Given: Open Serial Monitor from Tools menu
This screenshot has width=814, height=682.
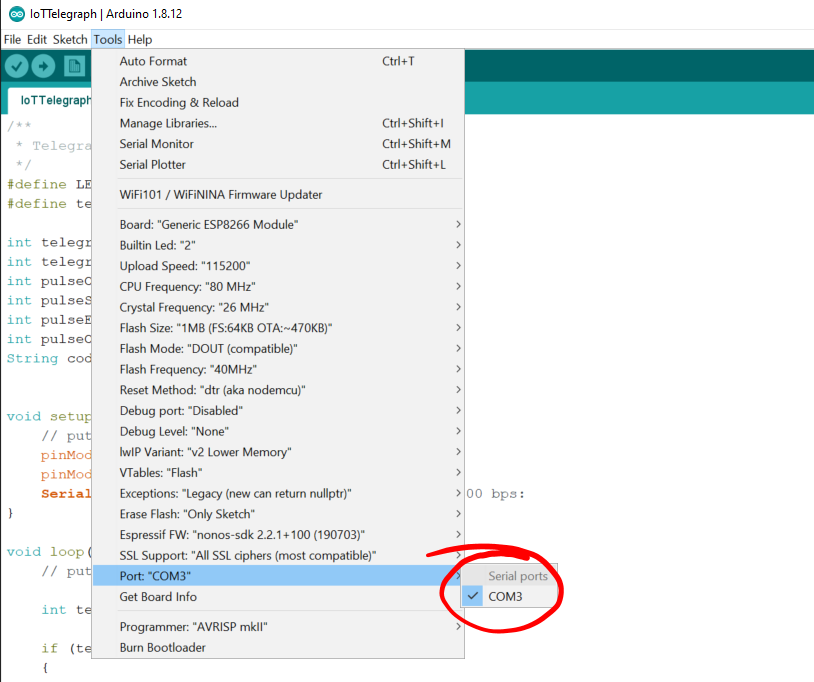Looking at the screenshot, I should pos(156,144).
